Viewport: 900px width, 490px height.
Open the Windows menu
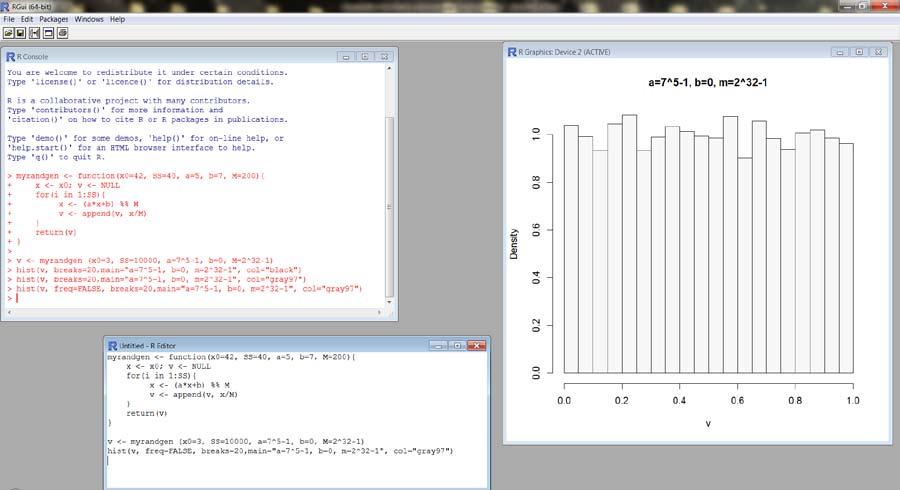[89, 19]
